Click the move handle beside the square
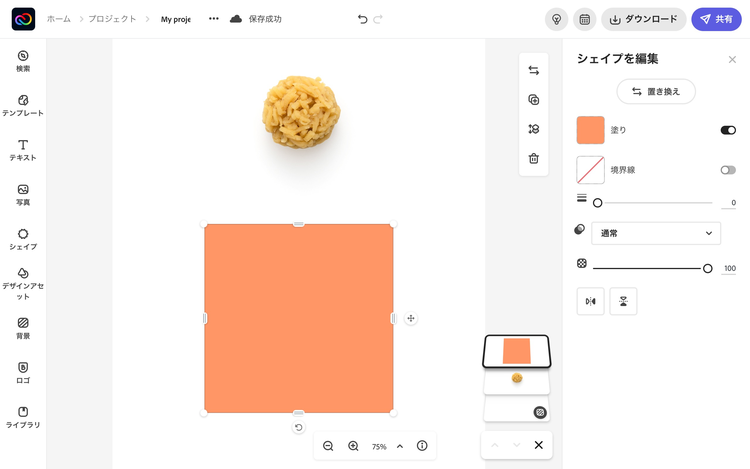Image resolution: width=750 pixels, height=469 pixels. (411, 318)
